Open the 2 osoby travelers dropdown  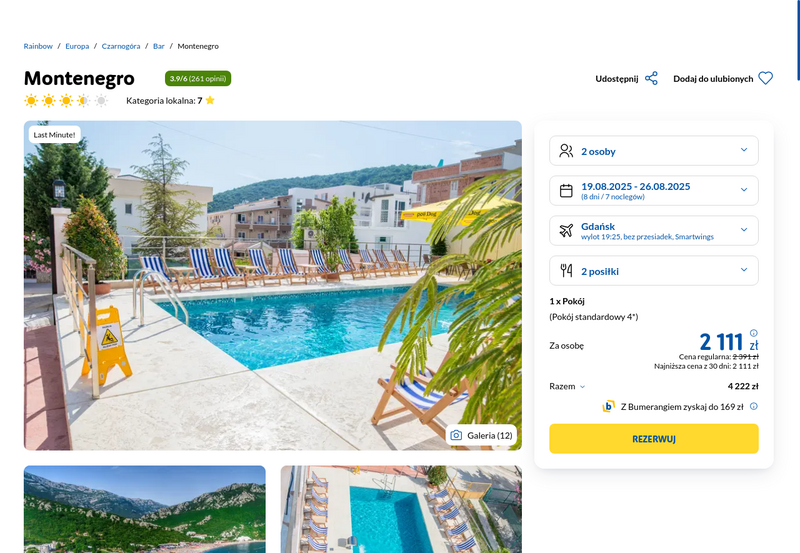point(654,150)
